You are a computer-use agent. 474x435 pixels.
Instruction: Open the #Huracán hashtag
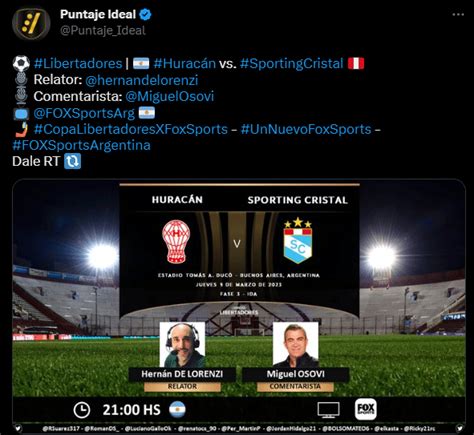pos(185,63)
